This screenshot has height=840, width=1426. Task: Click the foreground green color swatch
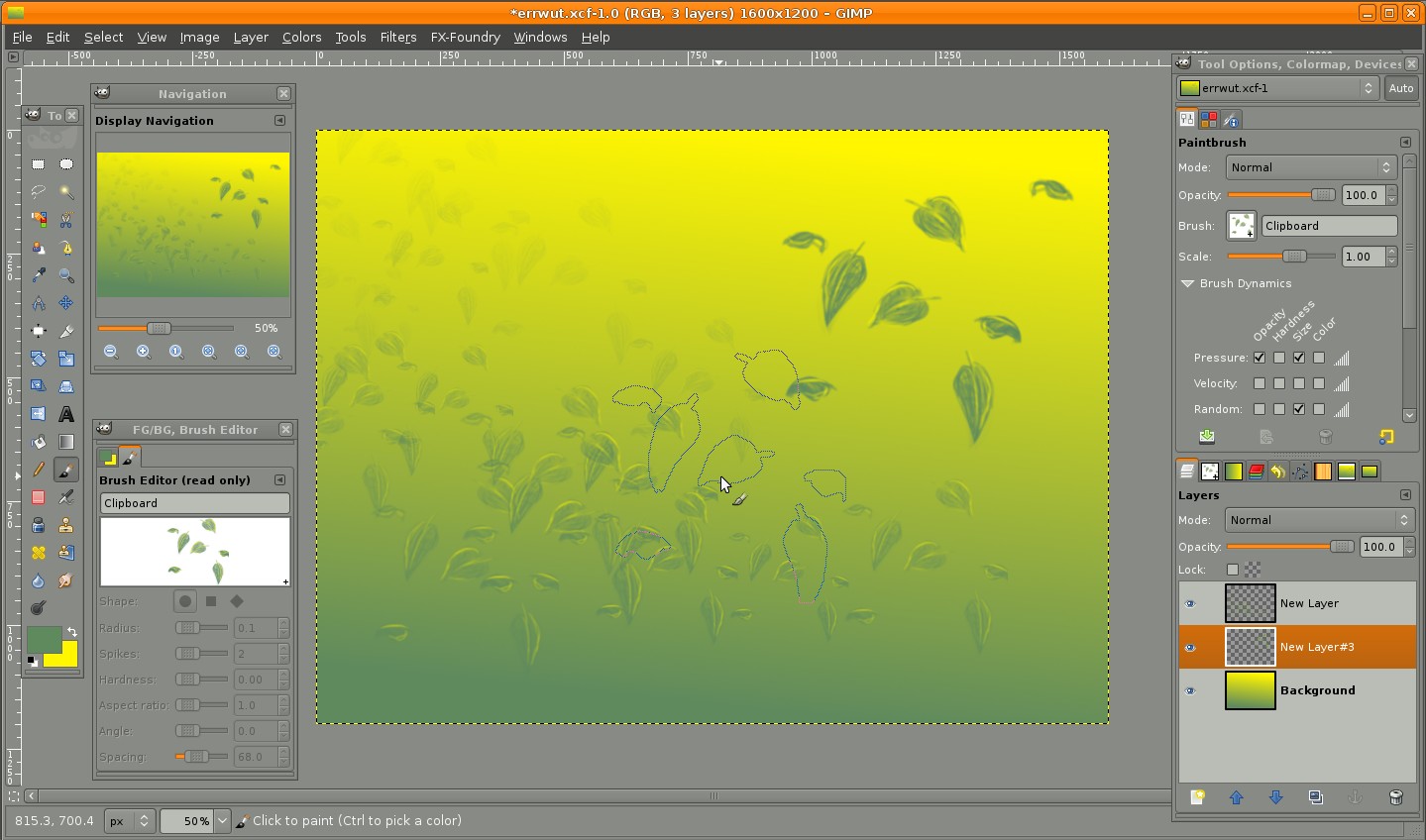(42, 639)
